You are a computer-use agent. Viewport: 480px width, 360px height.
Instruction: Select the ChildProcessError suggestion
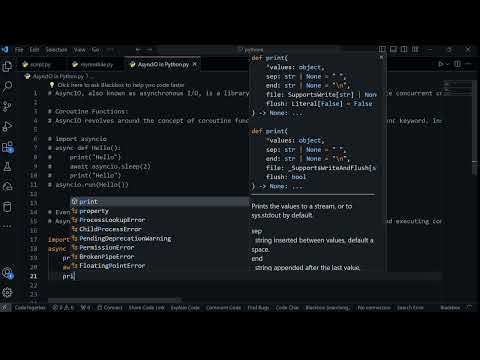(x=159, y=229)
